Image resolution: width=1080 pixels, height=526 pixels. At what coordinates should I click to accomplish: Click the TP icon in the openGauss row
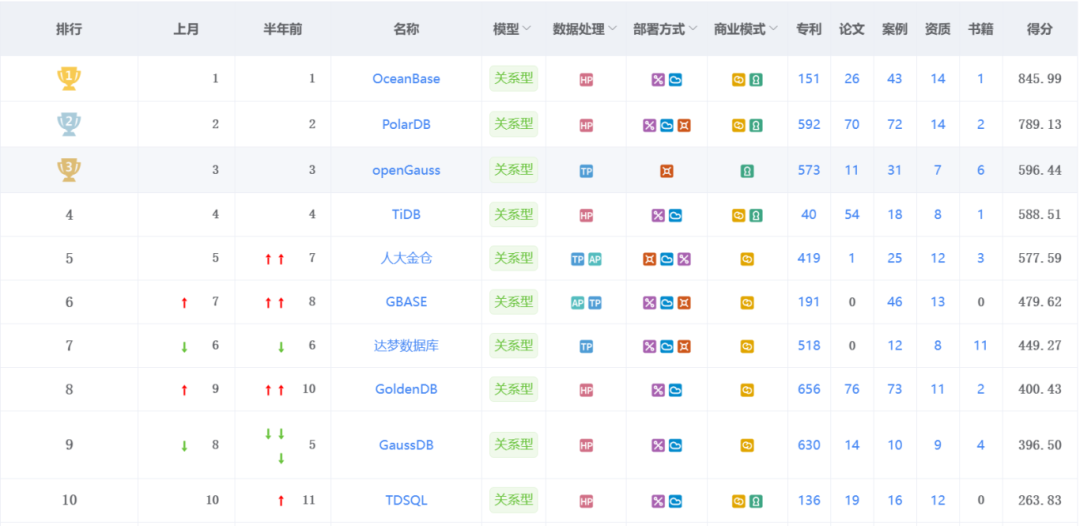tap(586, 171)
